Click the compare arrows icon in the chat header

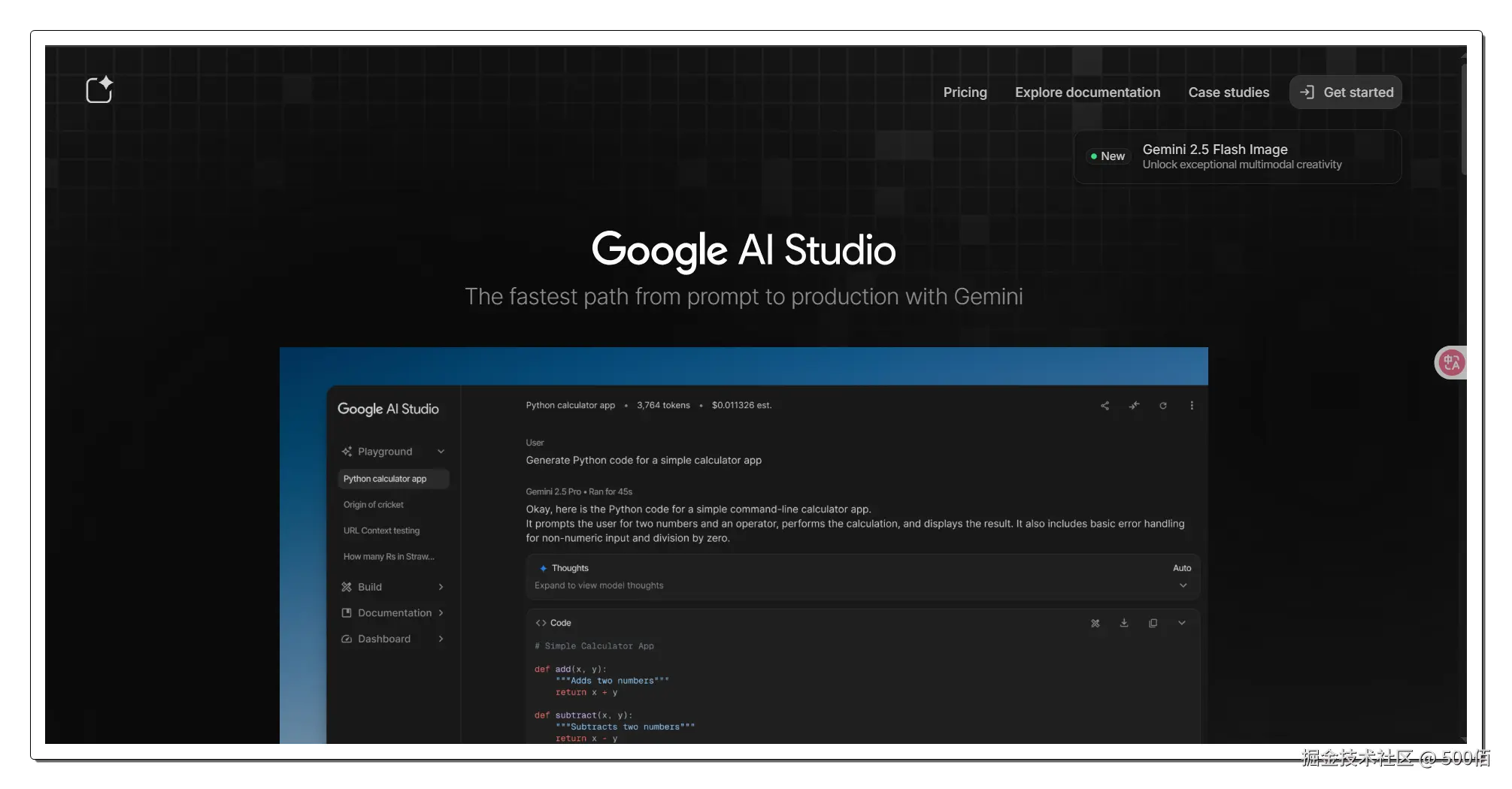coord(1134,406)
